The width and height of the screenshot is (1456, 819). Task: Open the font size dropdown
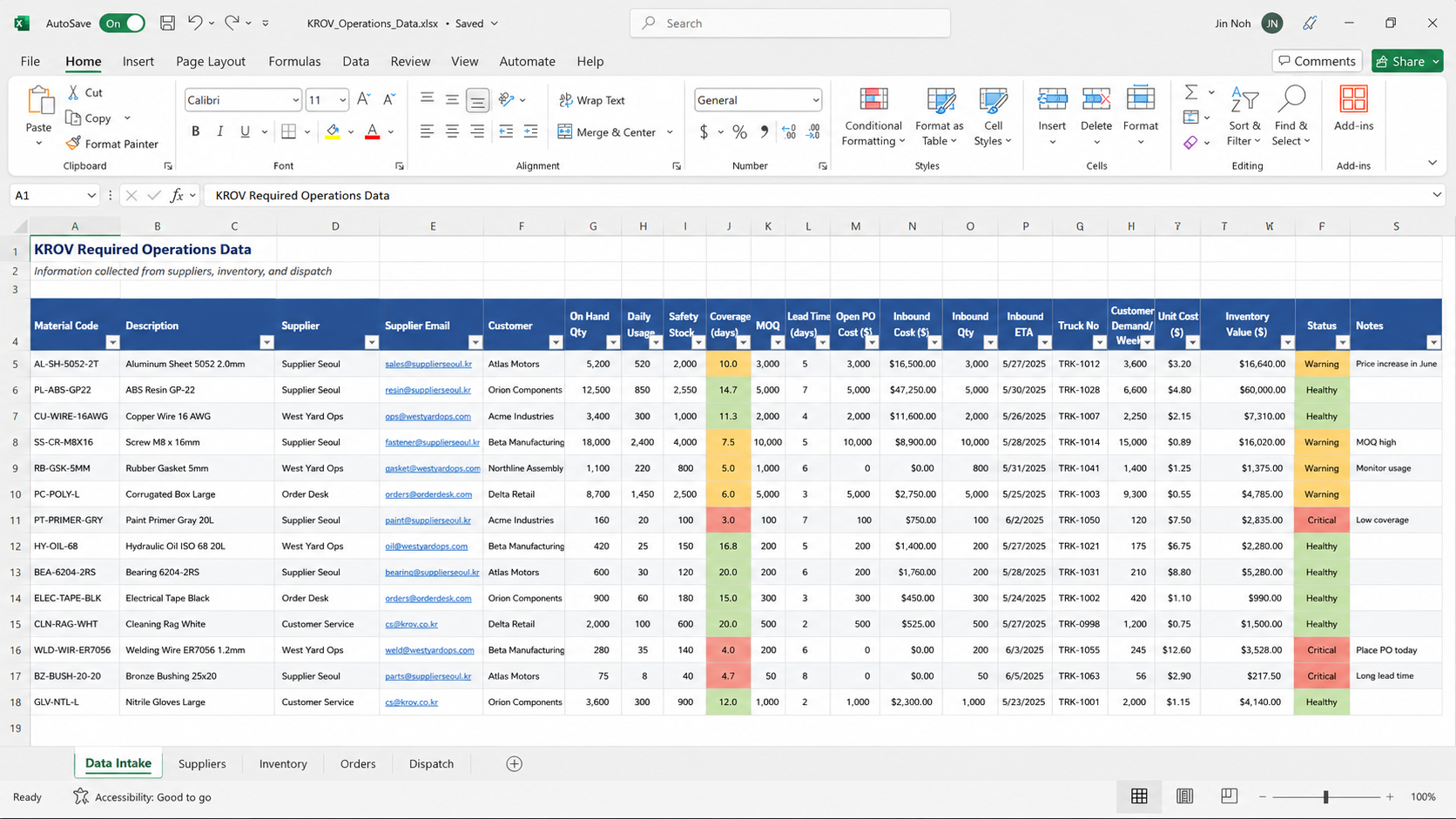342,100
